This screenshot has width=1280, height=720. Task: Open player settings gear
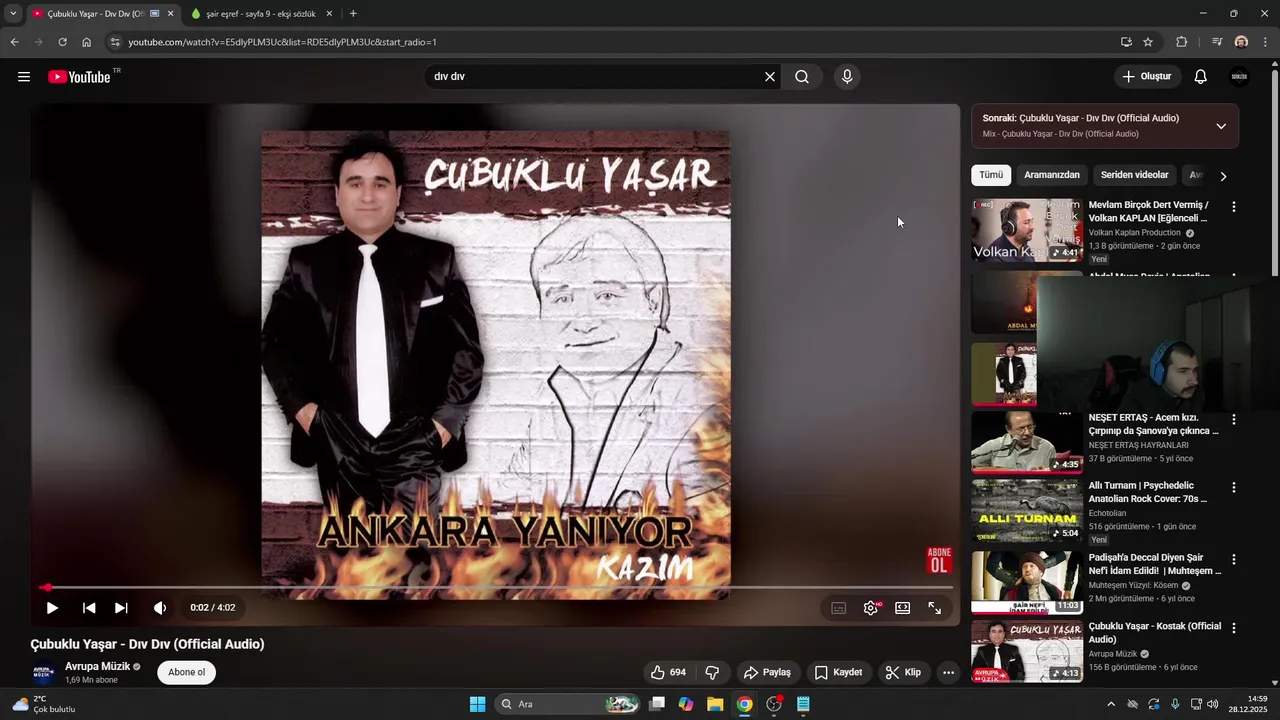coord(871,608)
